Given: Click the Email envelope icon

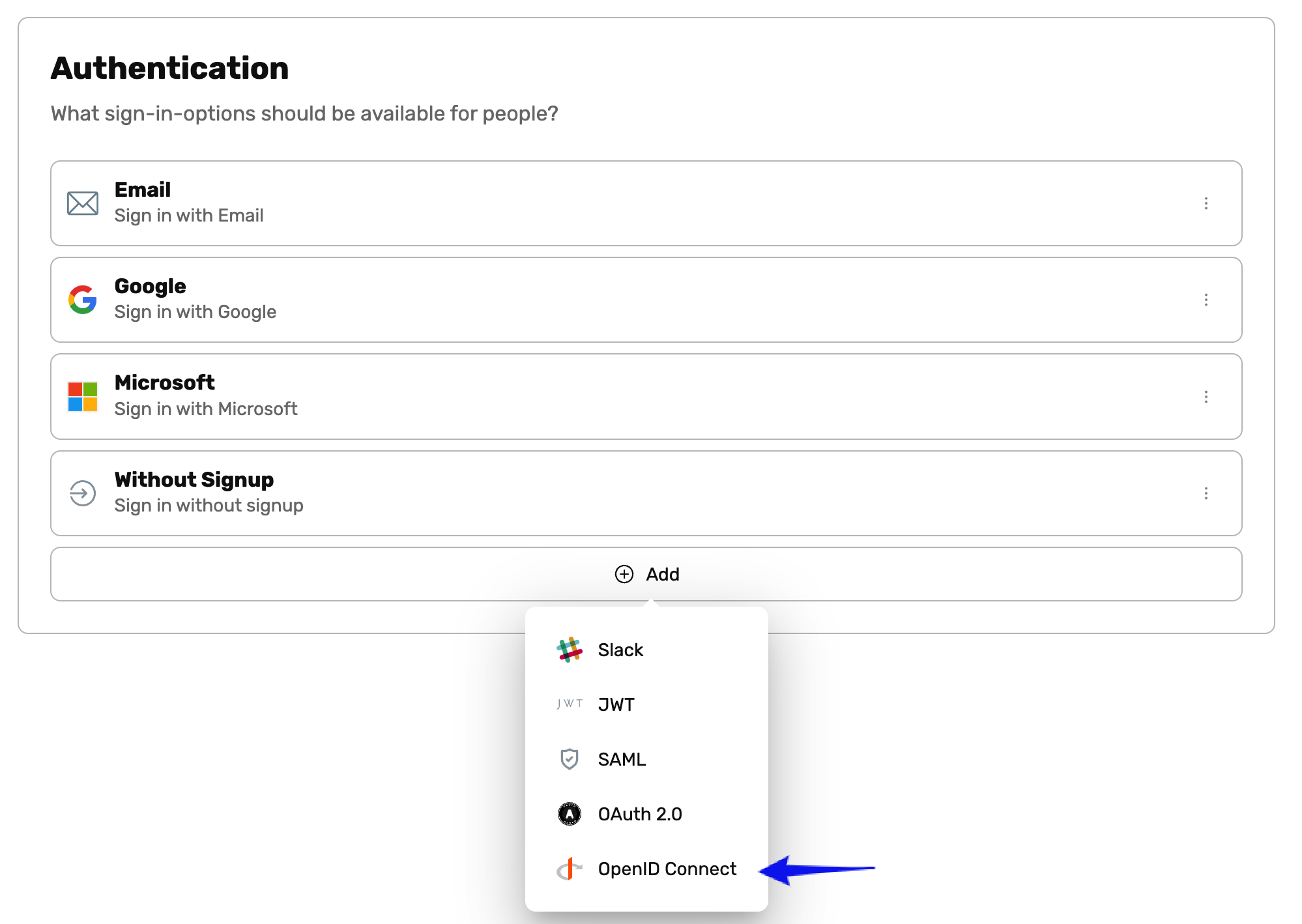Looking at the screenshot, I should click(x=82, y=203).
